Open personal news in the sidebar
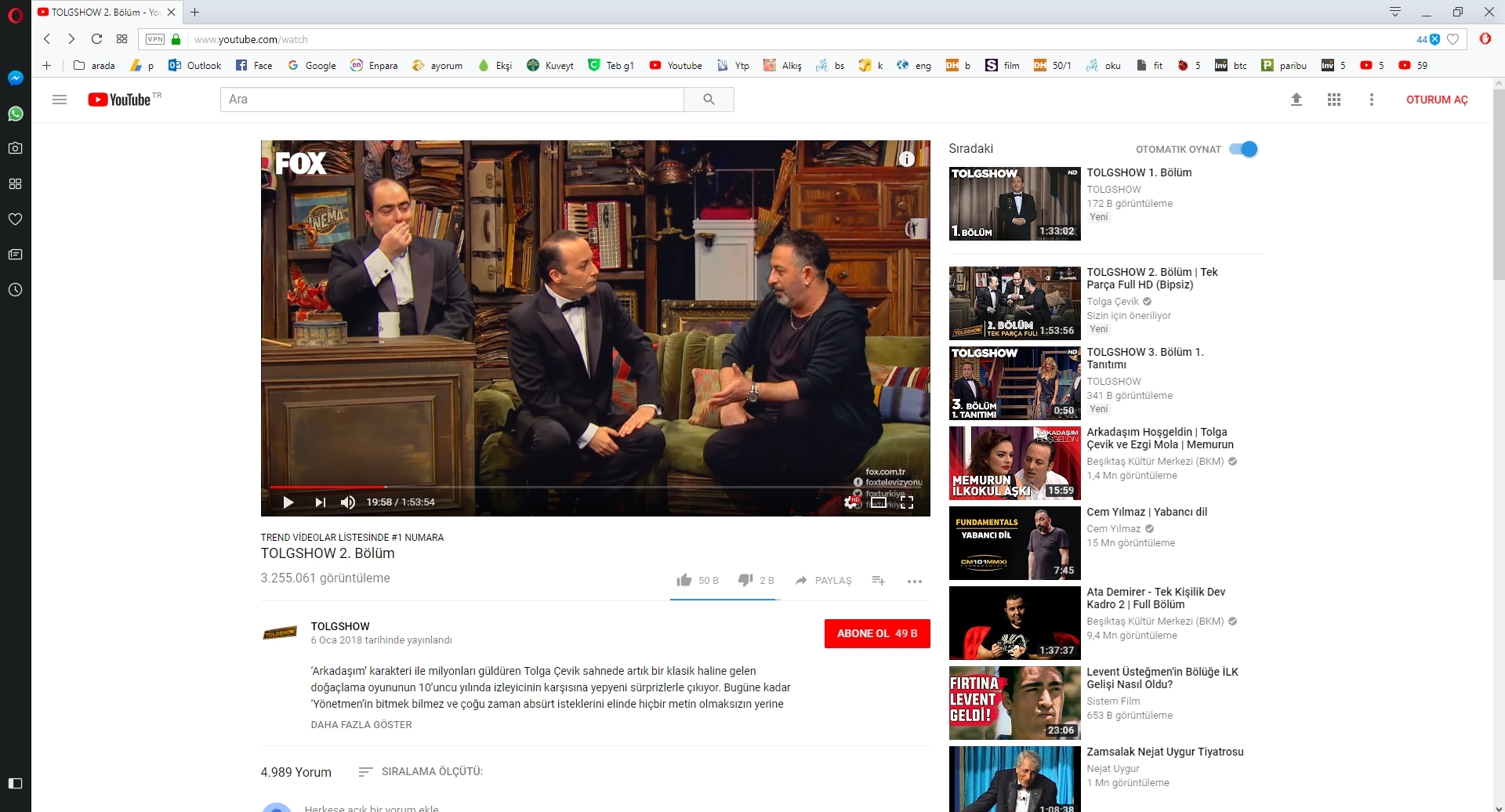The image size is (1505, 812). click(15, 255)
